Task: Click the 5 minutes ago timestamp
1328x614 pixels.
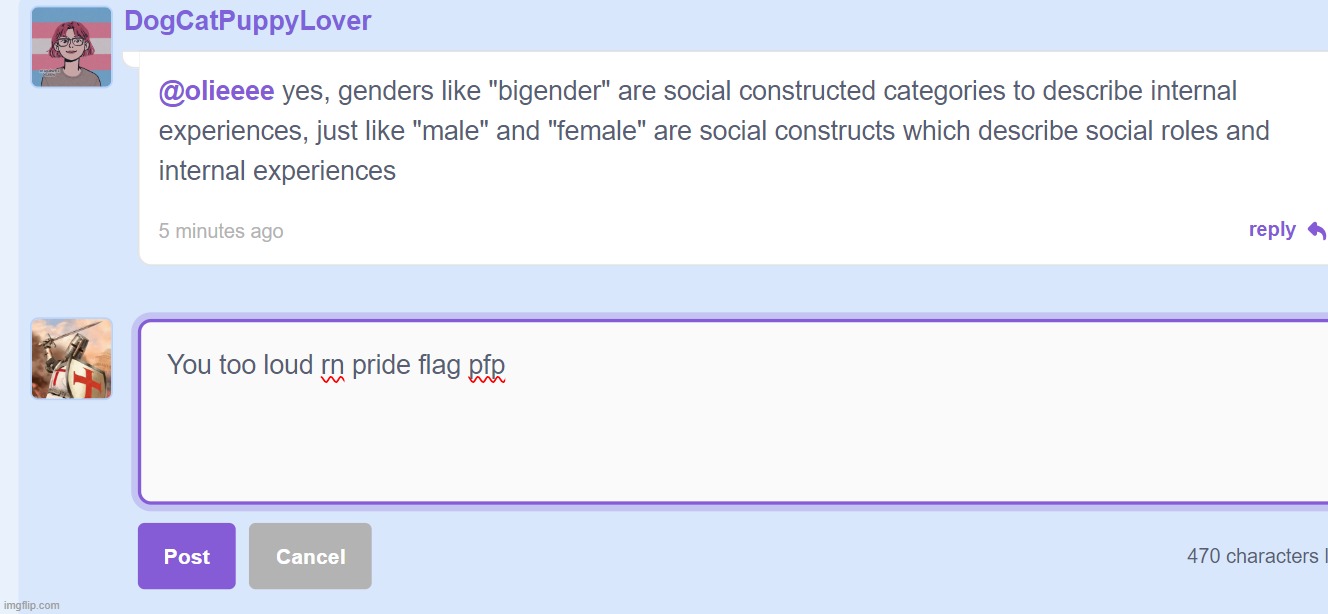Action: tap(221, 231)
